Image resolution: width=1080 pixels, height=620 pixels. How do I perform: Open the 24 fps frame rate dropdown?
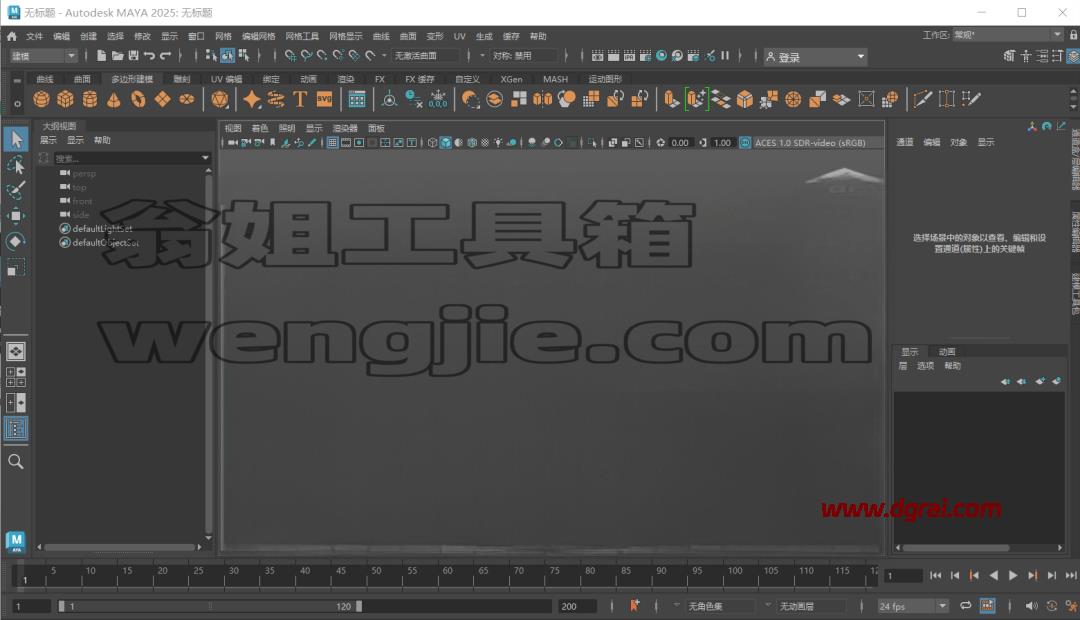913,606
